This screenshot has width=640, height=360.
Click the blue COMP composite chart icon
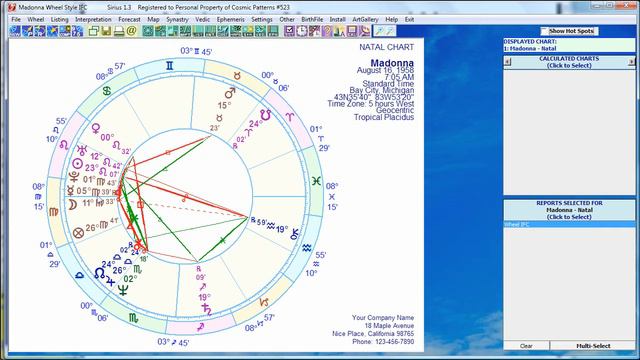pos(65,31)
